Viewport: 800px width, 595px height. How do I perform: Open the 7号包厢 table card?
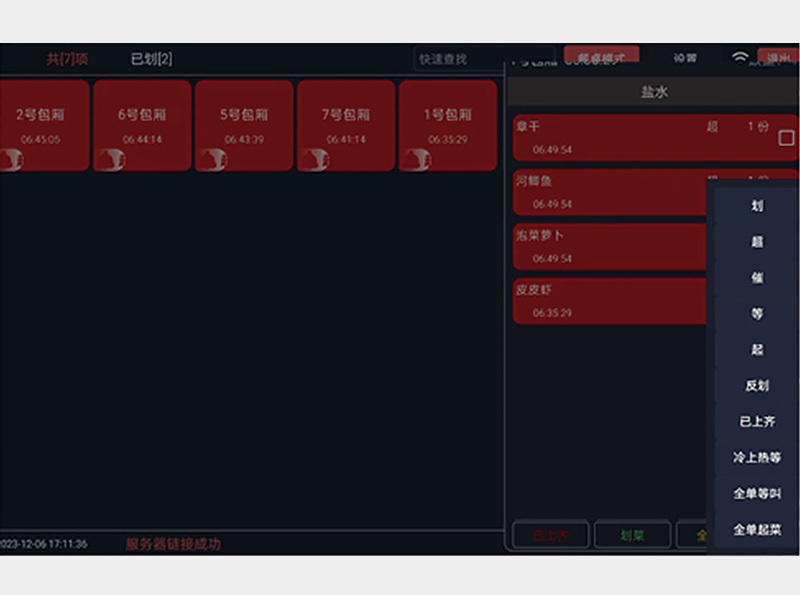click(x=346, y=125)
